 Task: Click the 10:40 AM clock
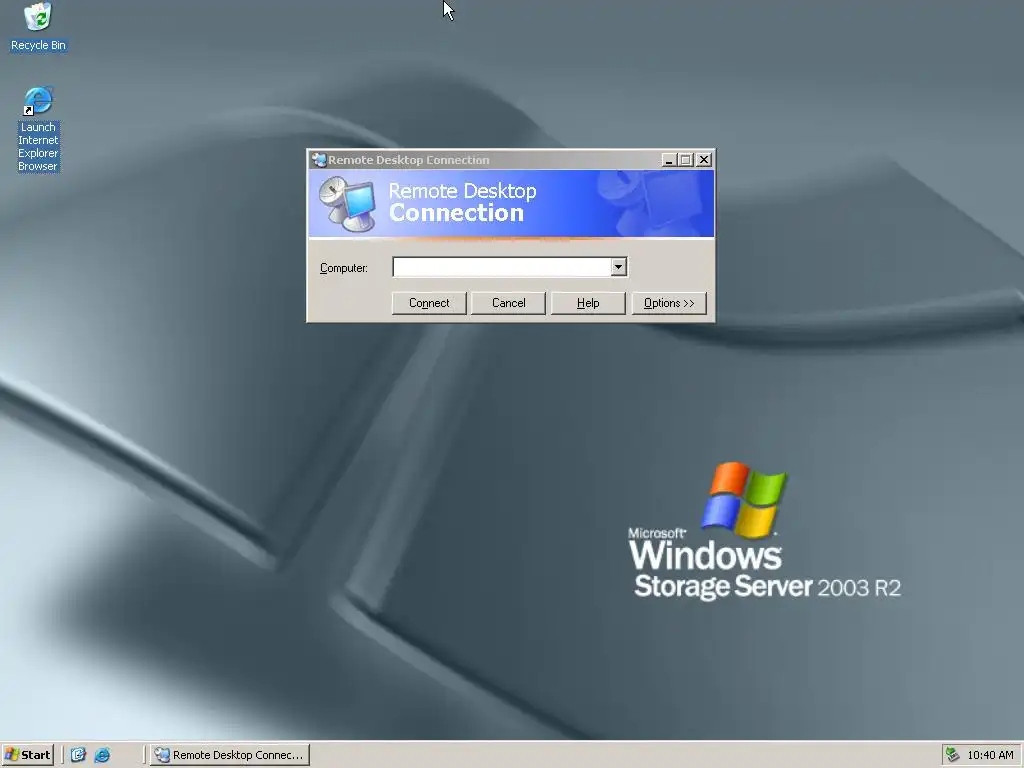coord(990,755)
